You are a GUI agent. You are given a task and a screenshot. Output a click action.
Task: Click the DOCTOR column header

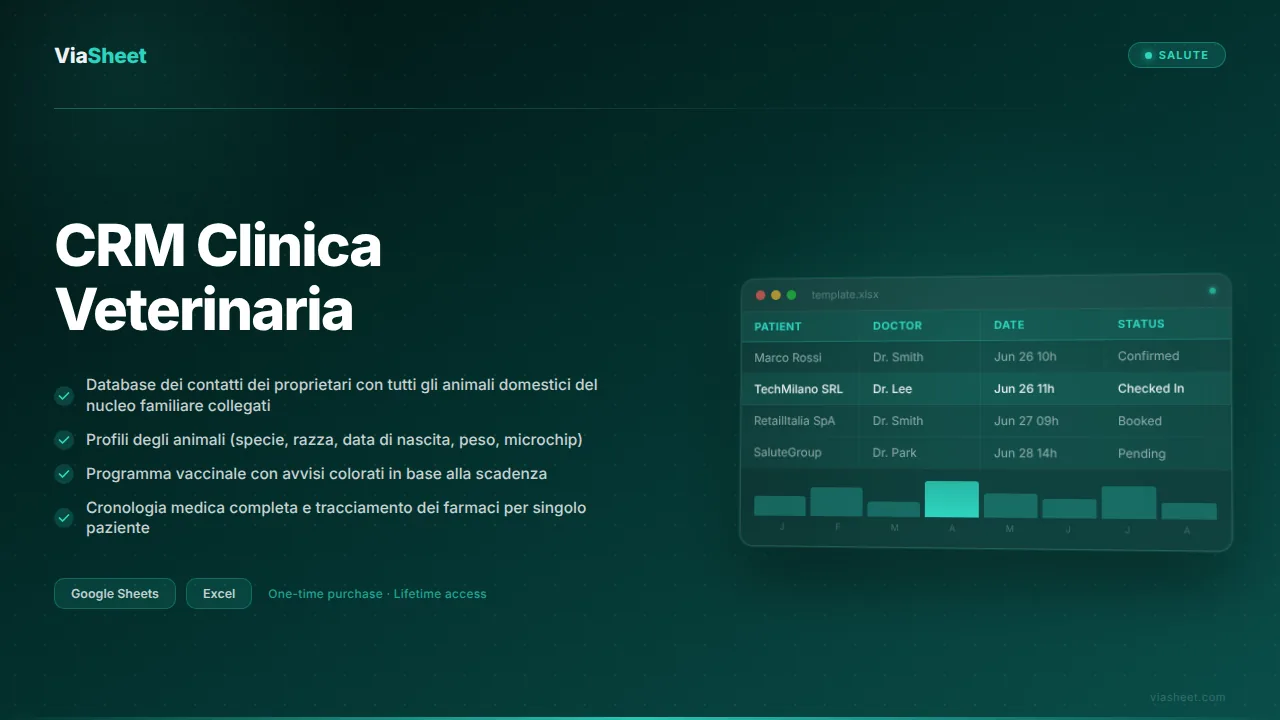(x=897, y=325)
